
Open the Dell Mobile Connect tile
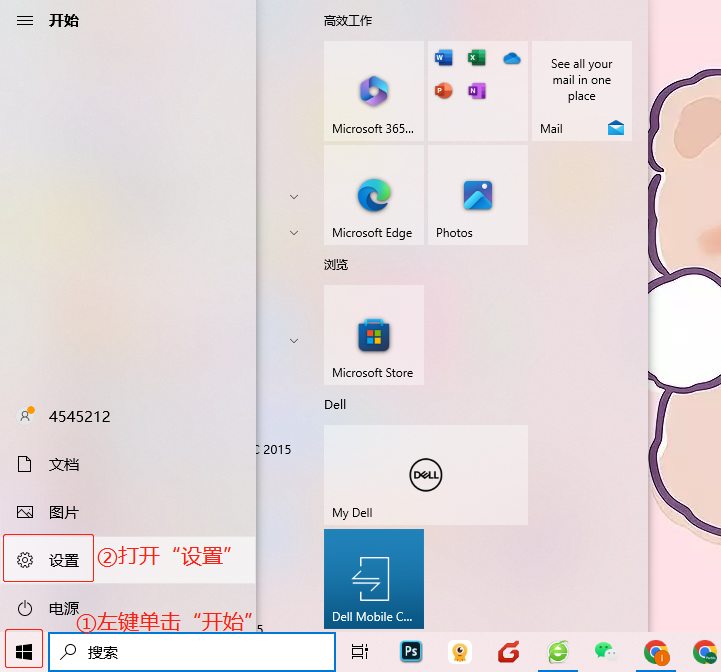374,579
